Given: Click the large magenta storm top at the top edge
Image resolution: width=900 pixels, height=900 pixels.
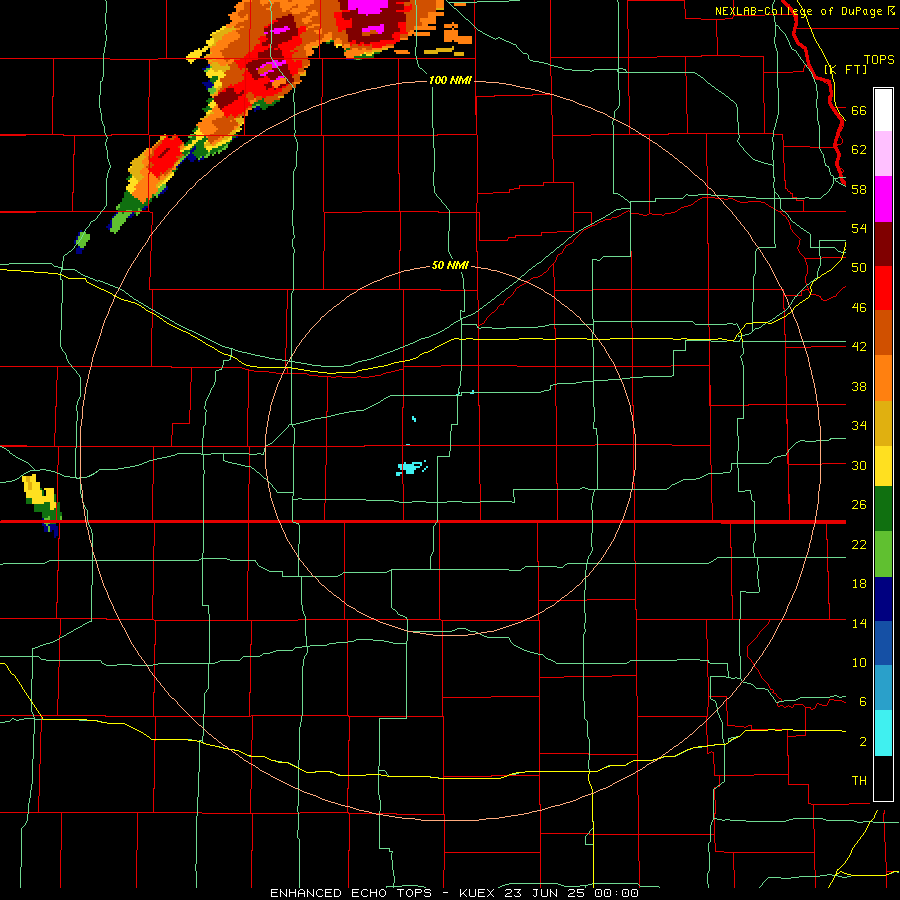Looking at the screenshot, I should coord(367,6).
